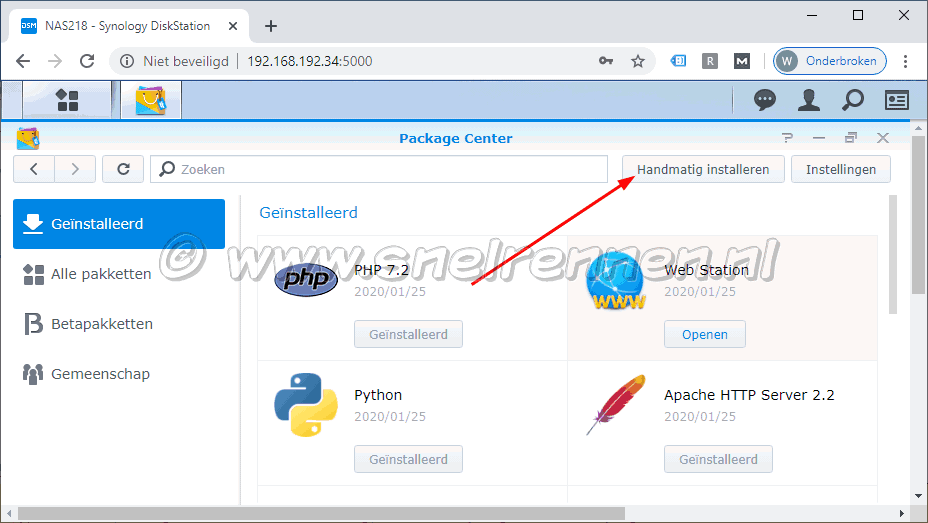Go forward in Package Center
Screen dimensions: 928x523
[x=75, y=169]
